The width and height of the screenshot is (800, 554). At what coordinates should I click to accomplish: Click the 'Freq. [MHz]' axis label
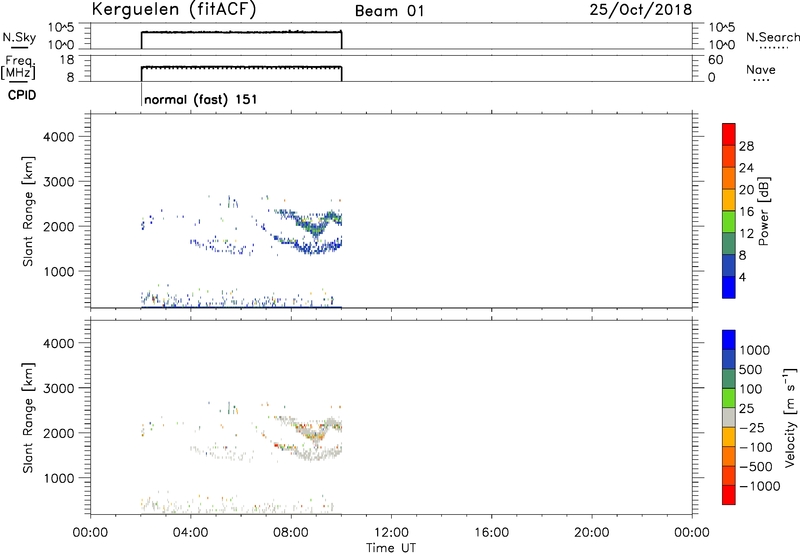coord(19,67)
